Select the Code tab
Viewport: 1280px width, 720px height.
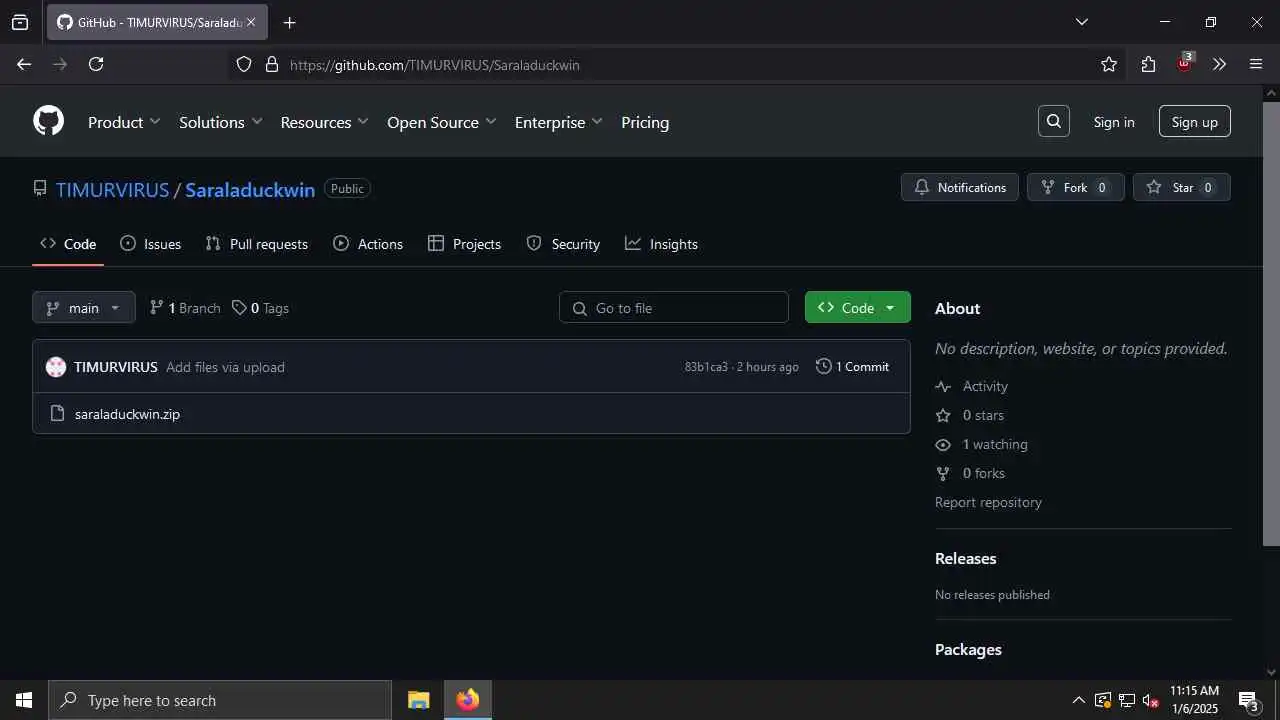[68, 244]
